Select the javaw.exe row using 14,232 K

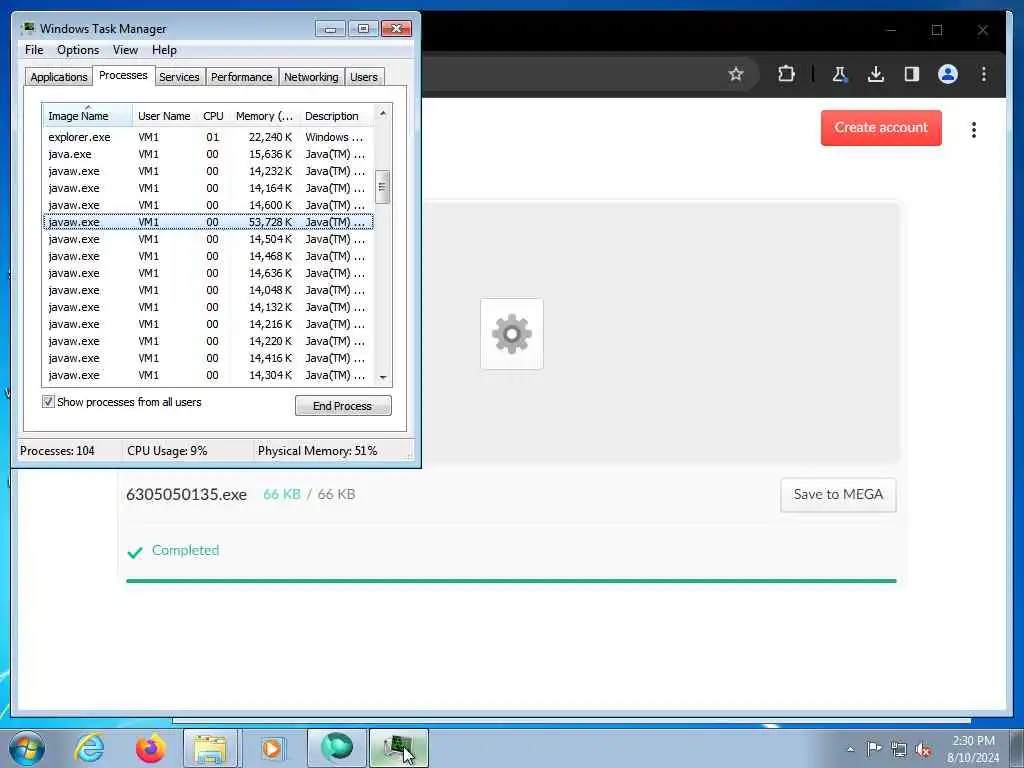[x=208, y=171]
